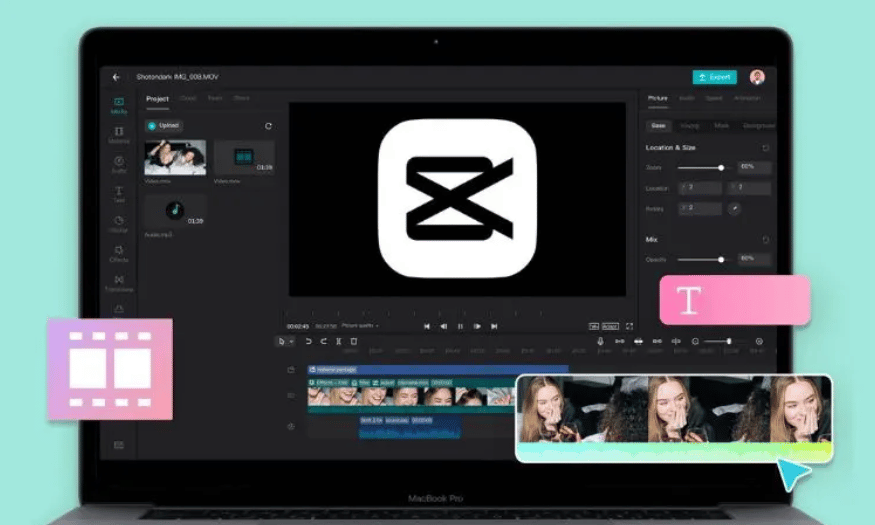Adjust the Zoom slider handle
Viewport: 875px width, 525px height.
pos(721,167)
